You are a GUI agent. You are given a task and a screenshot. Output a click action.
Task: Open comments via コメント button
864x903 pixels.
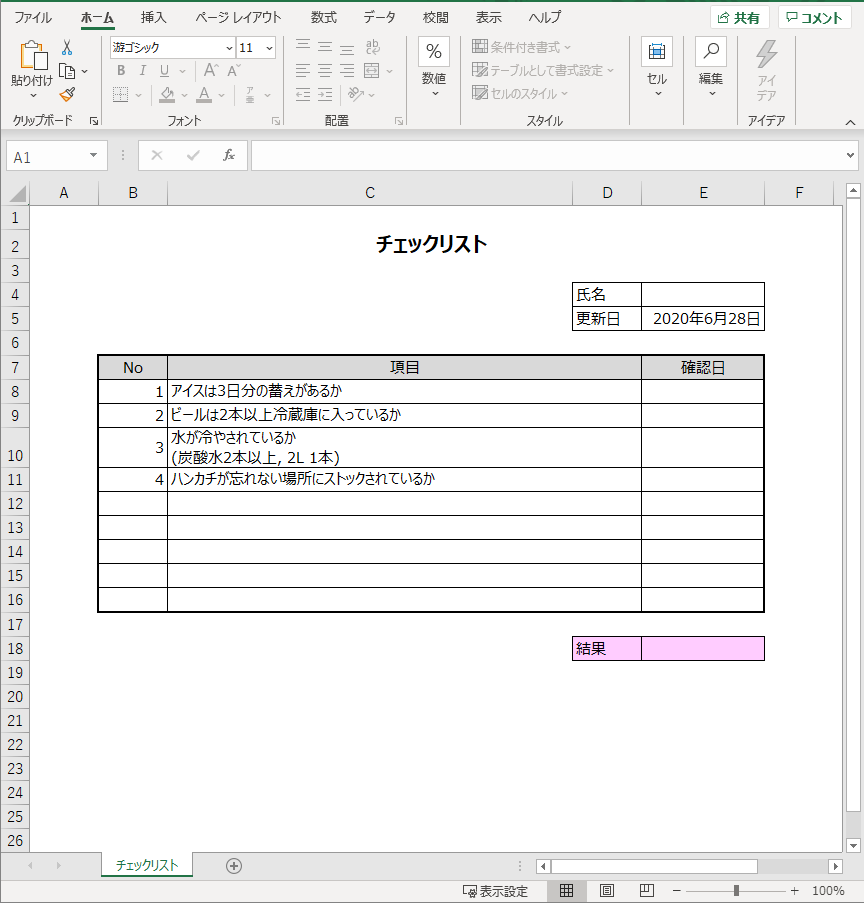811,17
